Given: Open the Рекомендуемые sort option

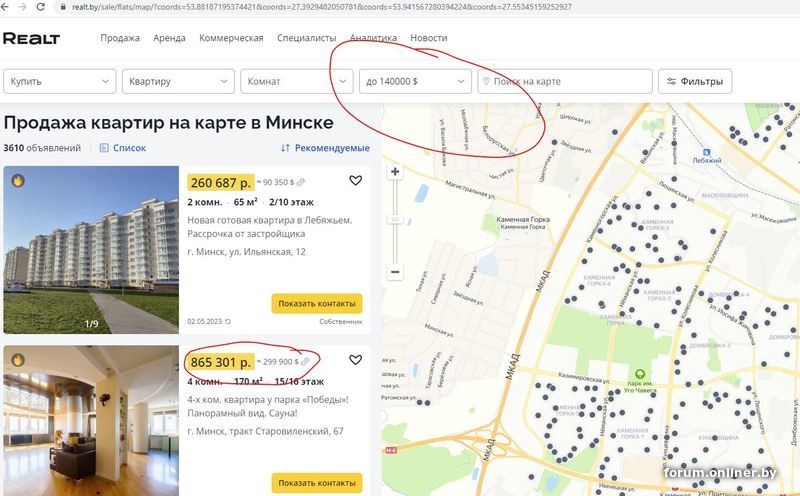Looking at the screenshot, I should pyautogui.click(x=325, y=148).
